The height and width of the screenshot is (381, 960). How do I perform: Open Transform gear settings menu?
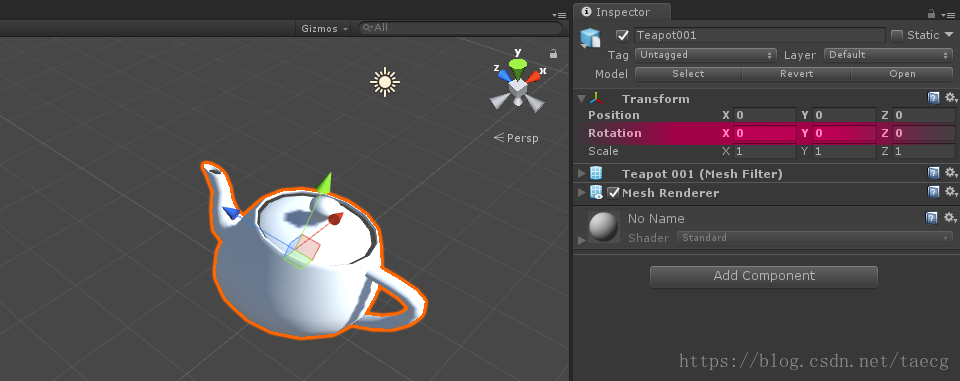(x=950, y=98)
